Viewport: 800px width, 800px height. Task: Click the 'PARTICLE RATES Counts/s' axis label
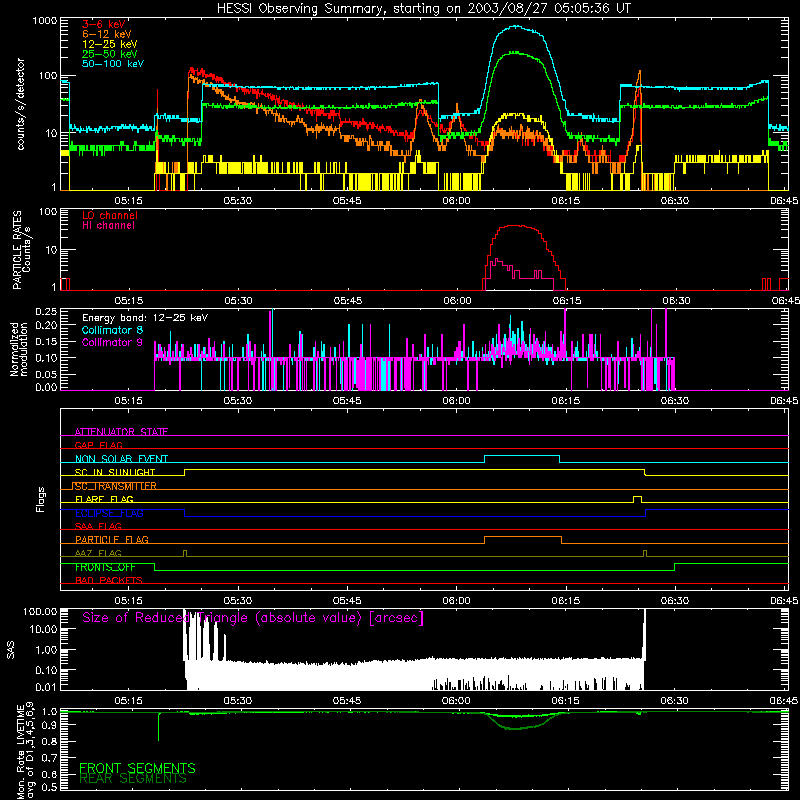point(21,250)
